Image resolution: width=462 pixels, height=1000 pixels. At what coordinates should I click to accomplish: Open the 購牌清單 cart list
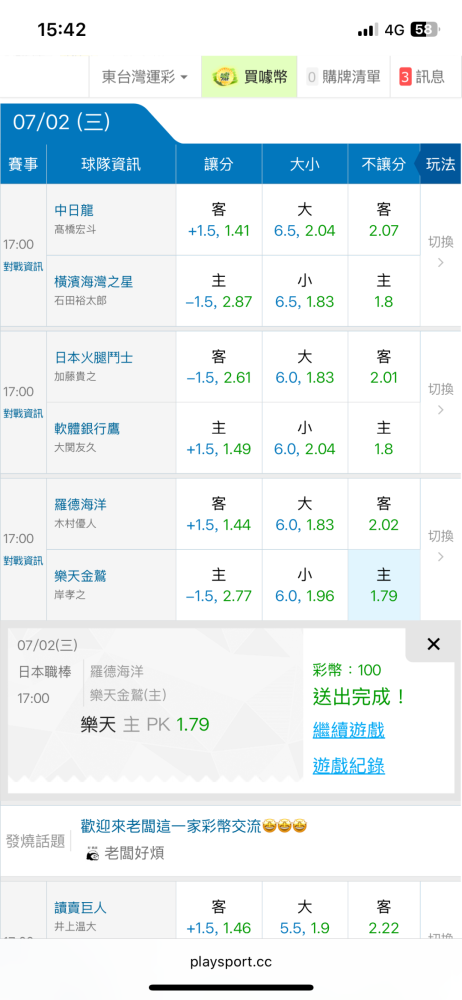(343, 77)
